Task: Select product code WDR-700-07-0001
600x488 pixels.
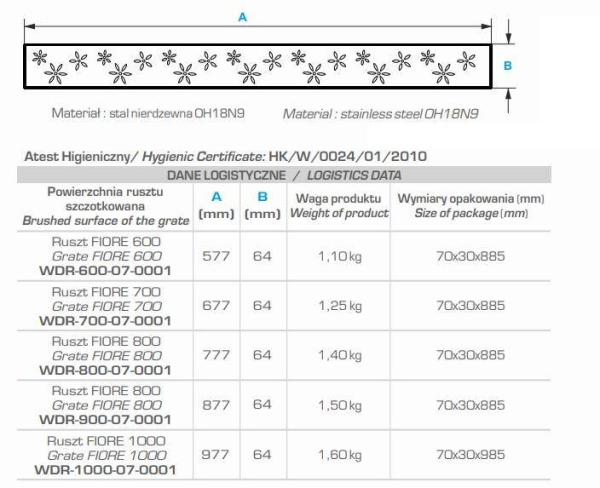Action: pos(103,320)
